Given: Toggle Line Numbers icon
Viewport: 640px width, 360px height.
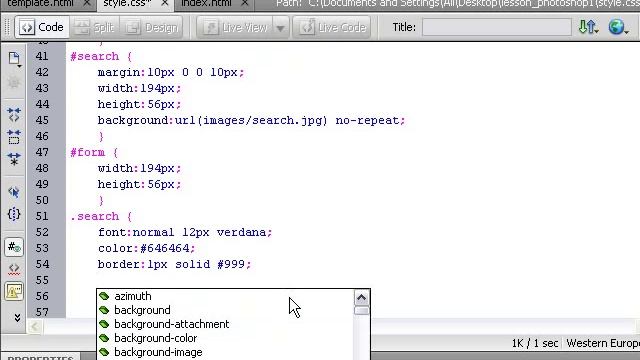Looking at the screenshot, I should 14,247.
